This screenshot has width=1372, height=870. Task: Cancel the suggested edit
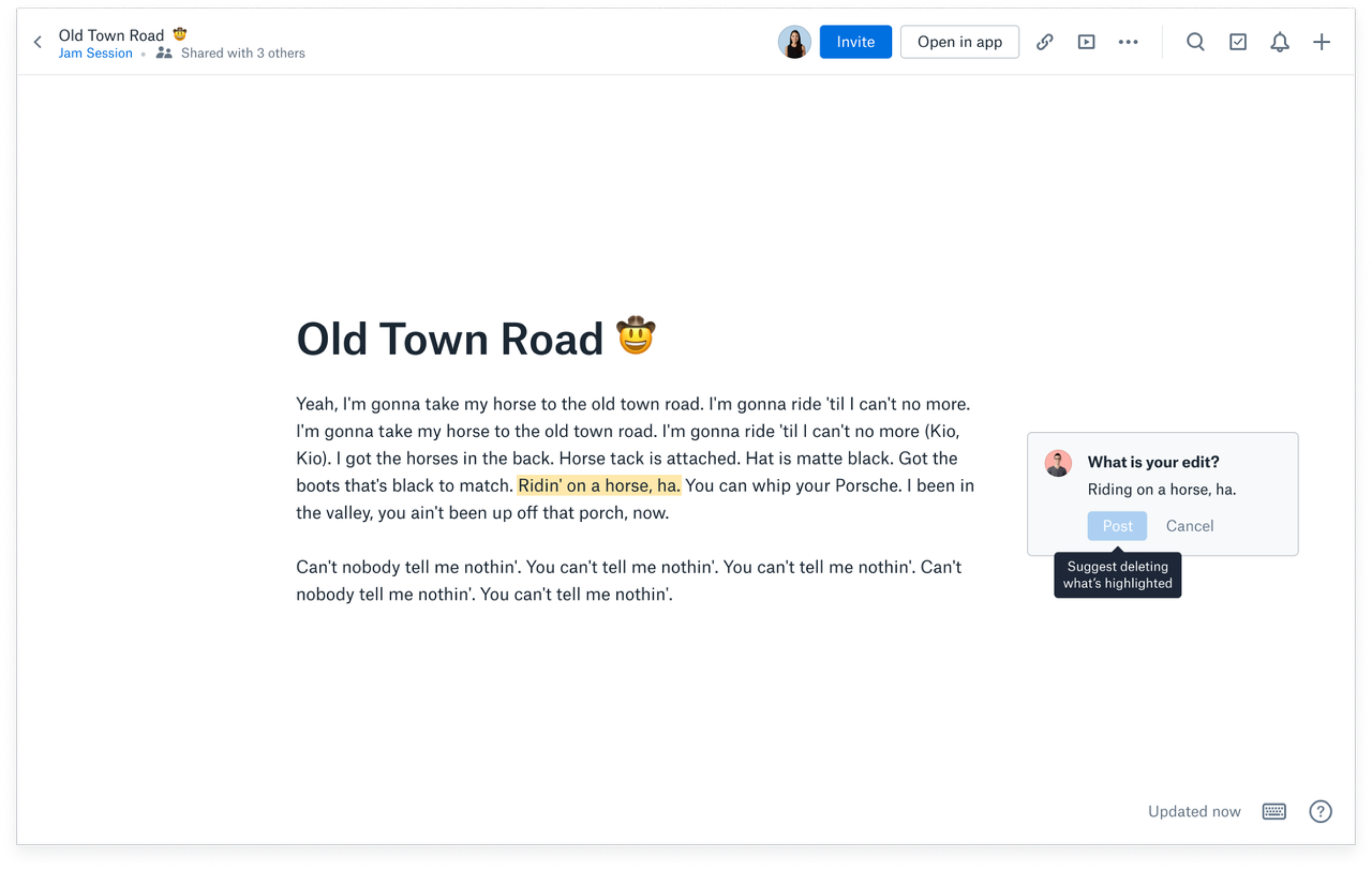(1190, 526)
